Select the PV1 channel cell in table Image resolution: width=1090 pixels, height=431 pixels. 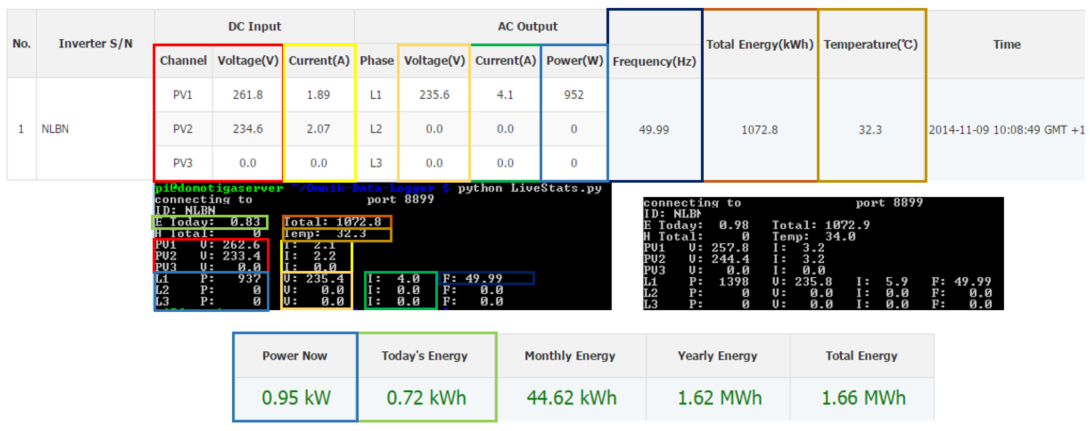click(183, 95)
